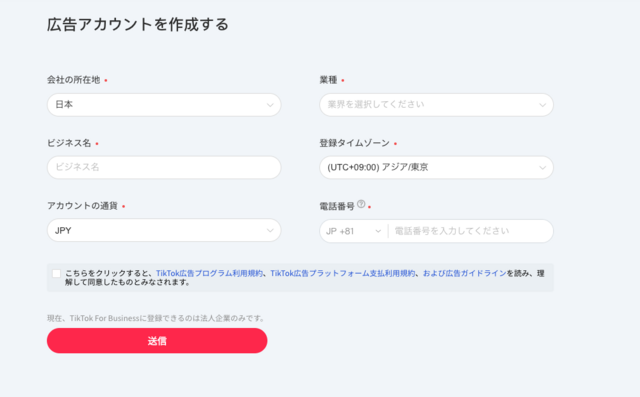
Task: Open the 会社の所在地 dropdown showing 日本
Action: pos(164,105)
